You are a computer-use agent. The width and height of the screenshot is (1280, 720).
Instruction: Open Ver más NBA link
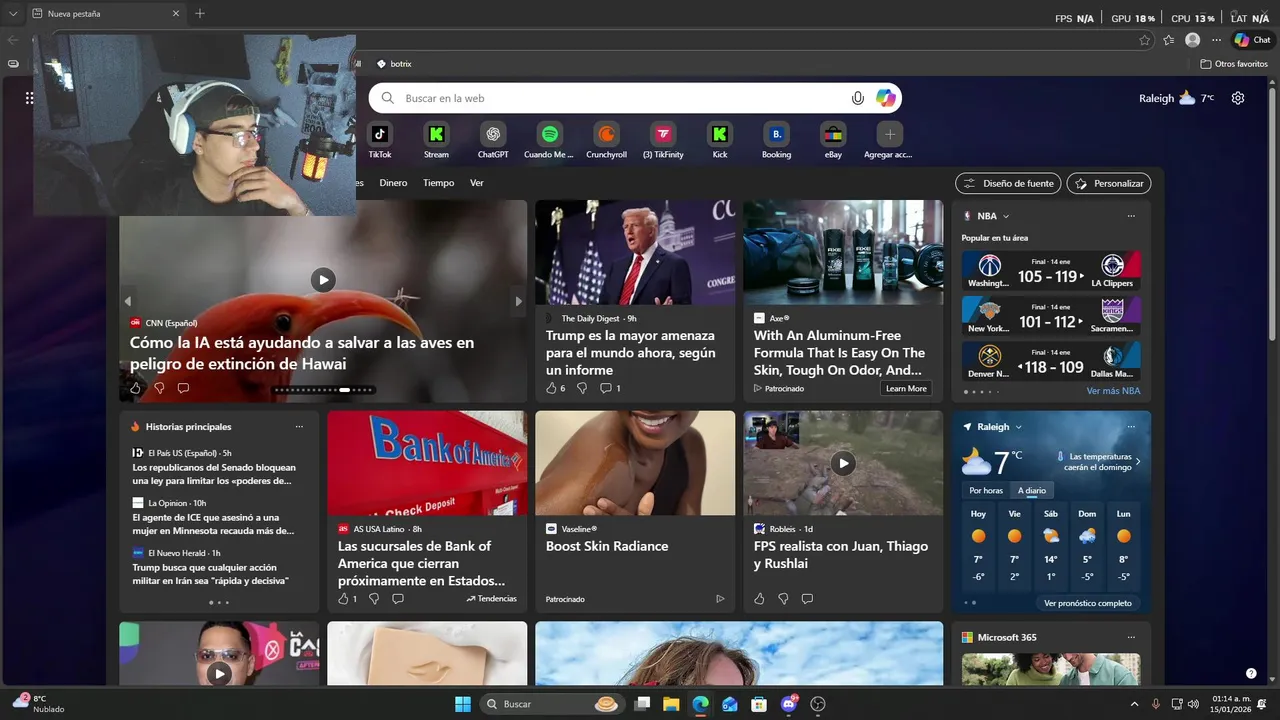[x=1113, y=391]
